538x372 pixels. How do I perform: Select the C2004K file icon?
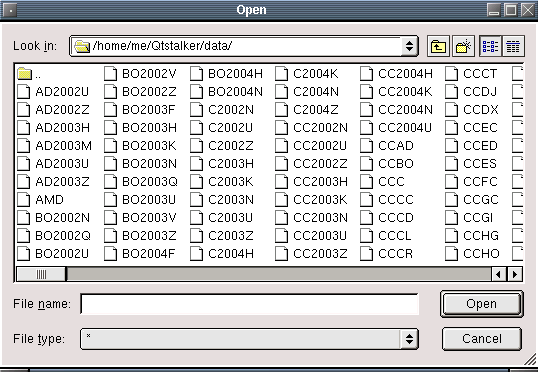(x=282, y=73)
